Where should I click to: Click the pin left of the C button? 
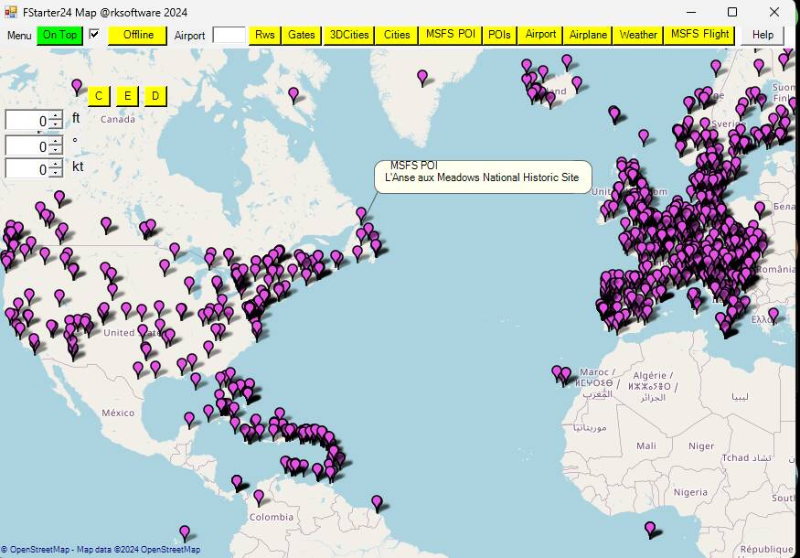[x=77, y=86]
